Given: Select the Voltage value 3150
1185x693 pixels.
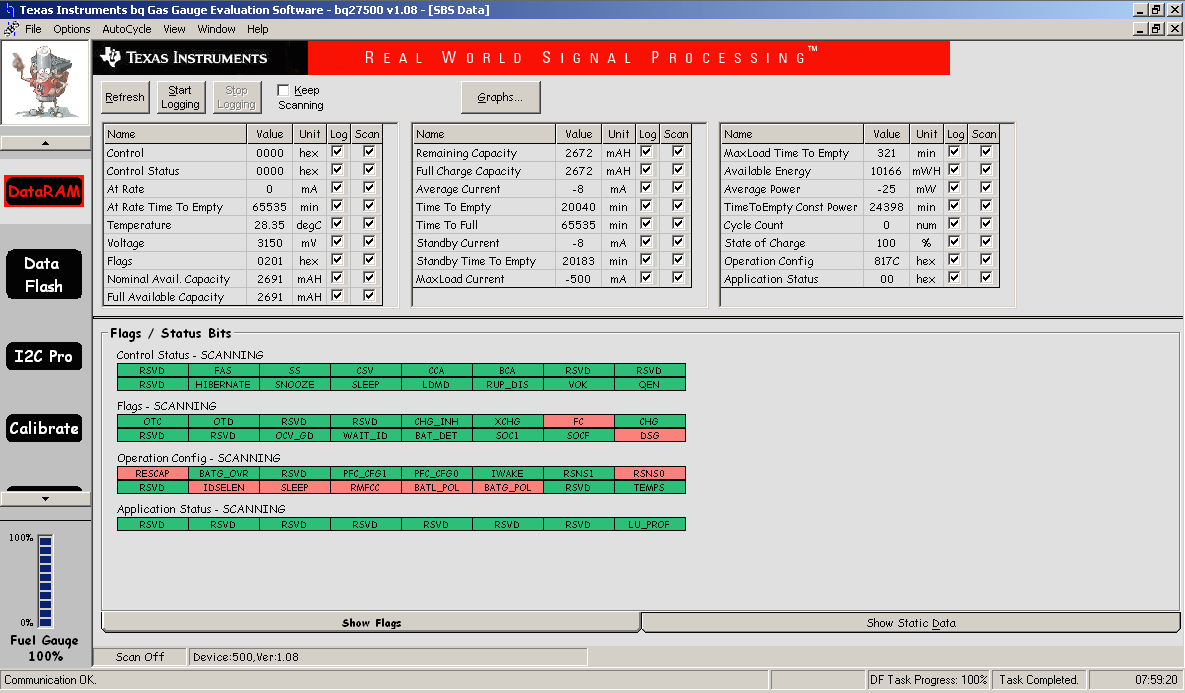Looking at the screenshot, I should point(270,243).
